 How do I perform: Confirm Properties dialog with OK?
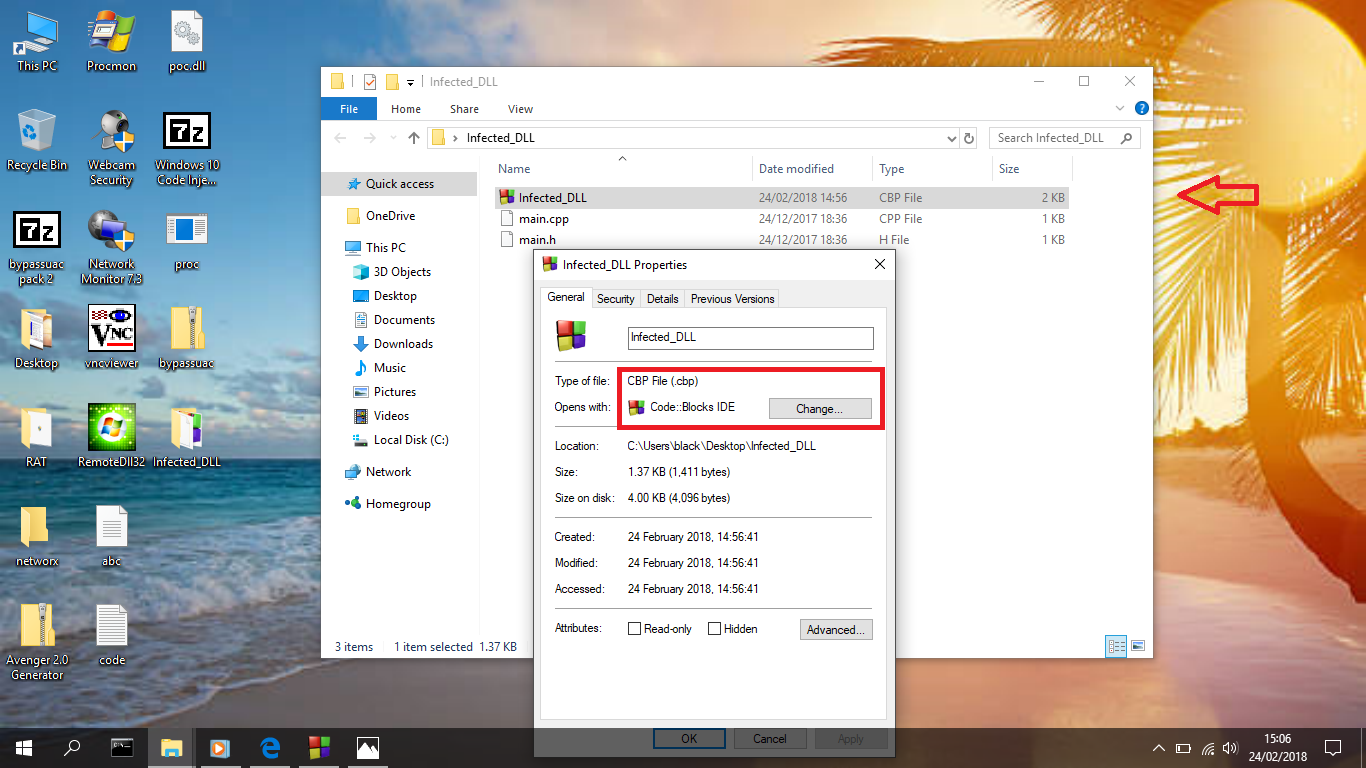coord(689,739)
